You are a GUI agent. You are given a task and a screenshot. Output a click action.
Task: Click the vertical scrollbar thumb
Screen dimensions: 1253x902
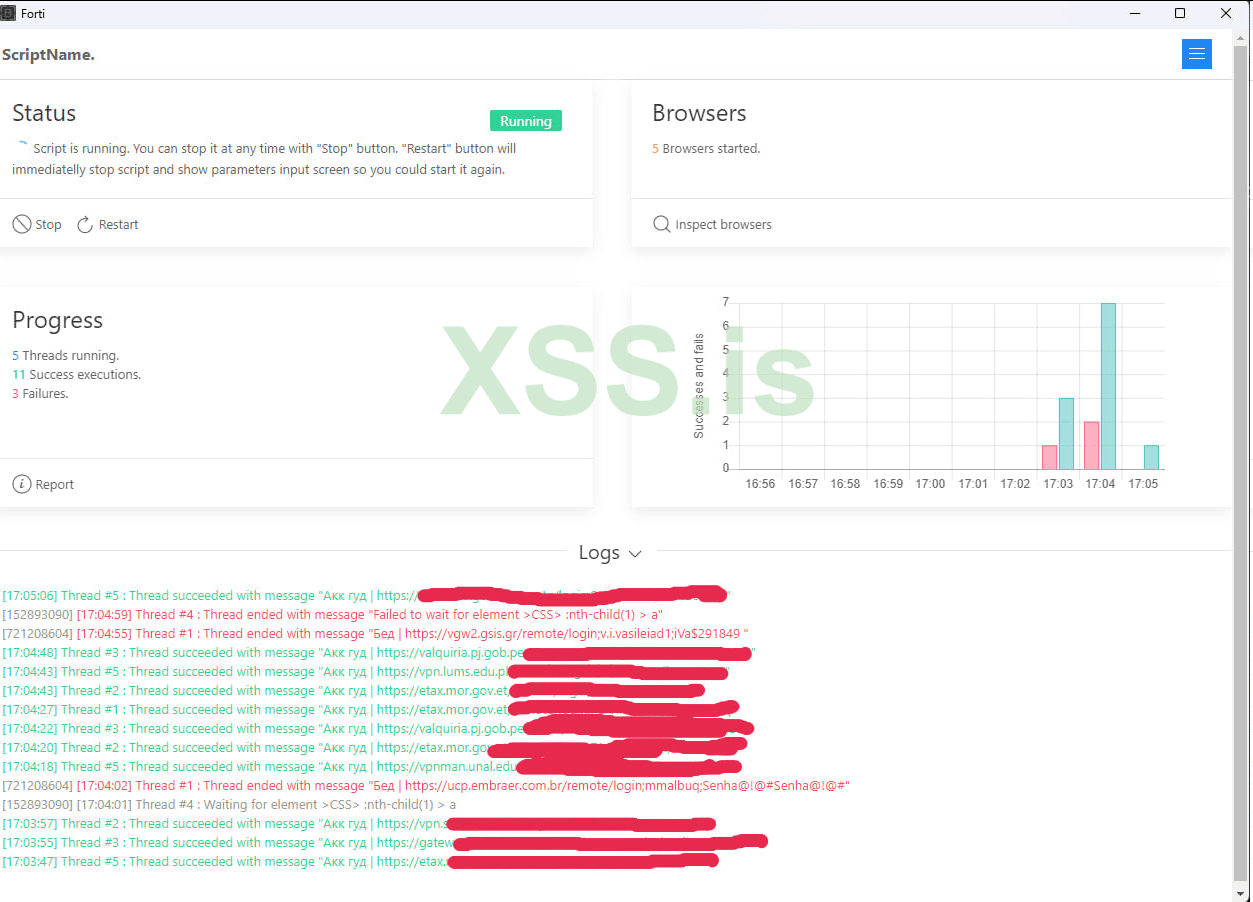(x=1240, y=461)
